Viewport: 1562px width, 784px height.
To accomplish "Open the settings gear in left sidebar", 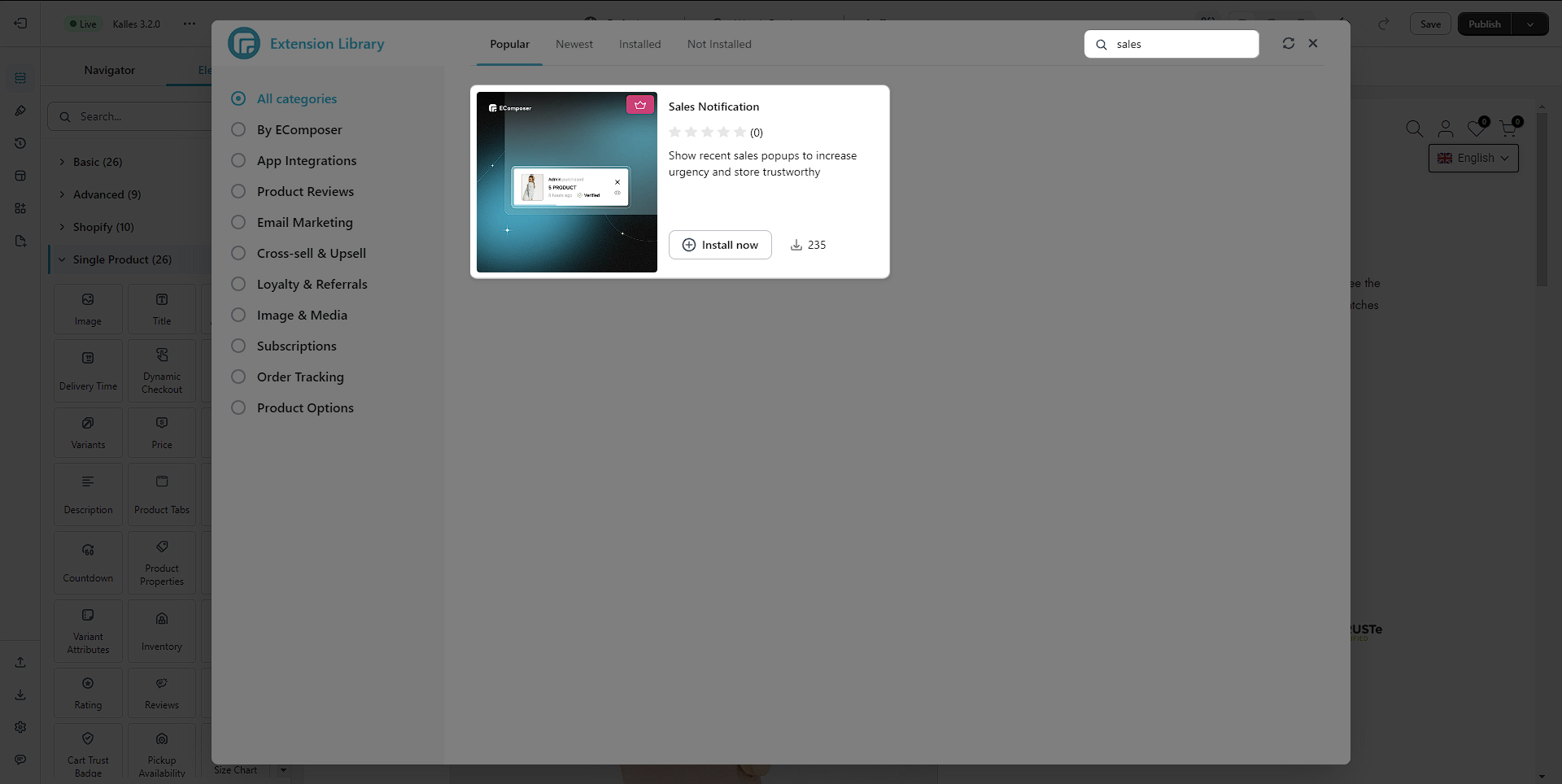I will pos(20,727).
